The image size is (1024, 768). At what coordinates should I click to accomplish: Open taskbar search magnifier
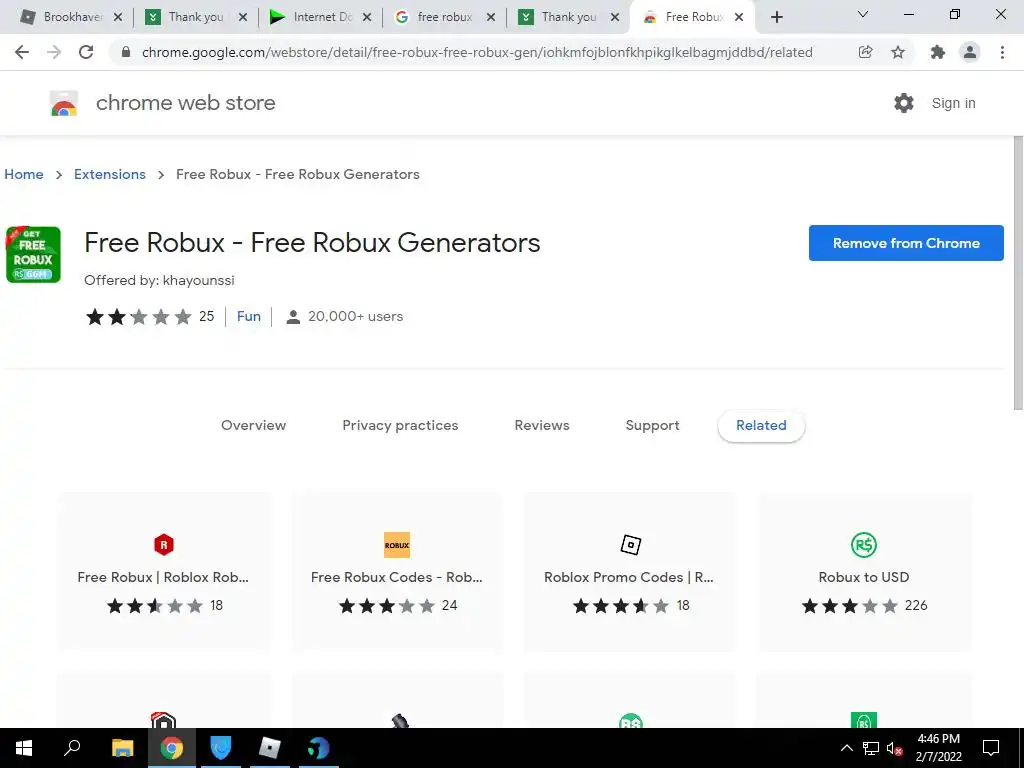click(x=72, y=748)
